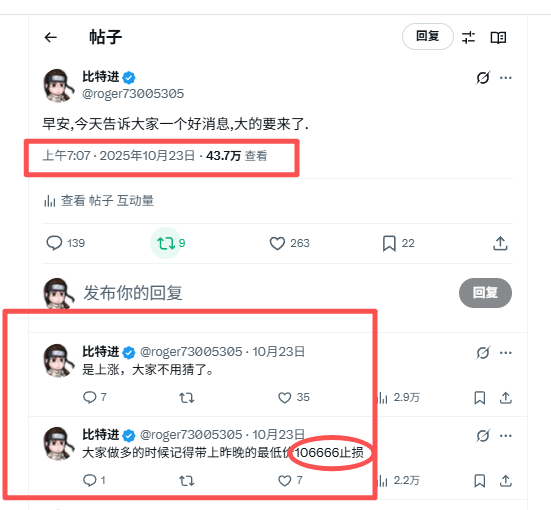The height and width of the screenshot is (510, 551).
Task: View post engagements link
Action: (99, 201)
